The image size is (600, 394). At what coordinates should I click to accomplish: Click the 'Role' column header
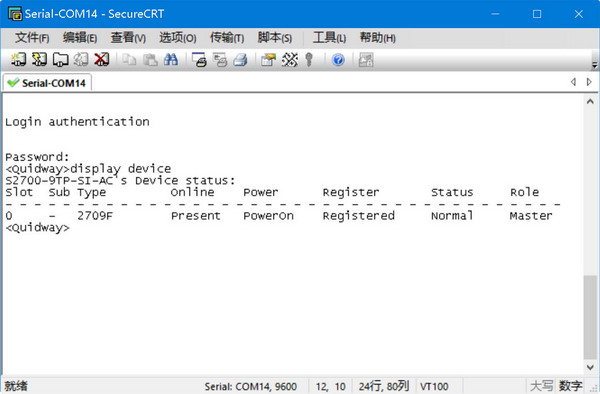pyautogui.click(x=524, y=192)
